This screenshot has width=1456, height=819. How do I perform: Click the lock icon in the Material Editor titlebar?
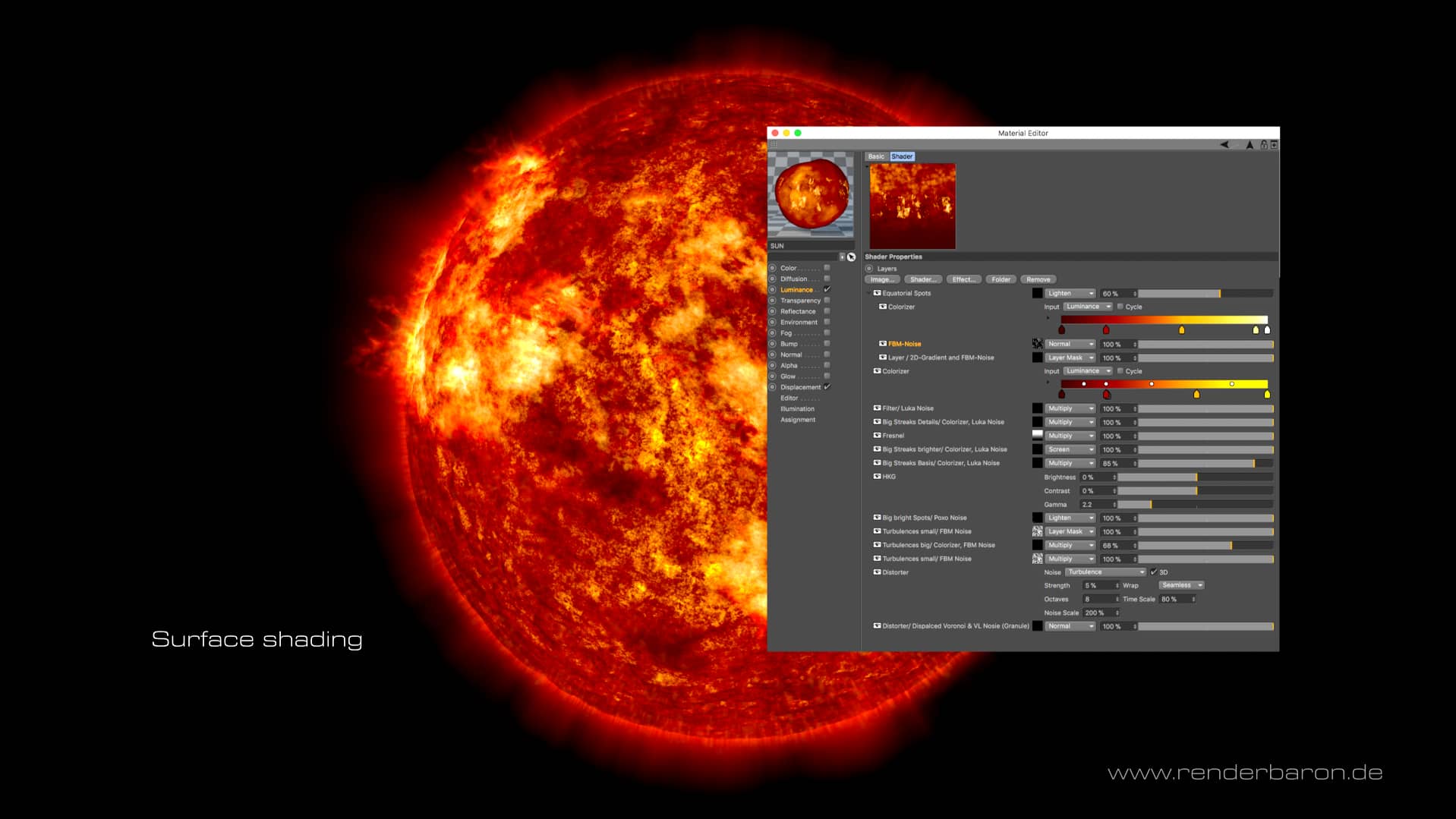point(1263,145)
